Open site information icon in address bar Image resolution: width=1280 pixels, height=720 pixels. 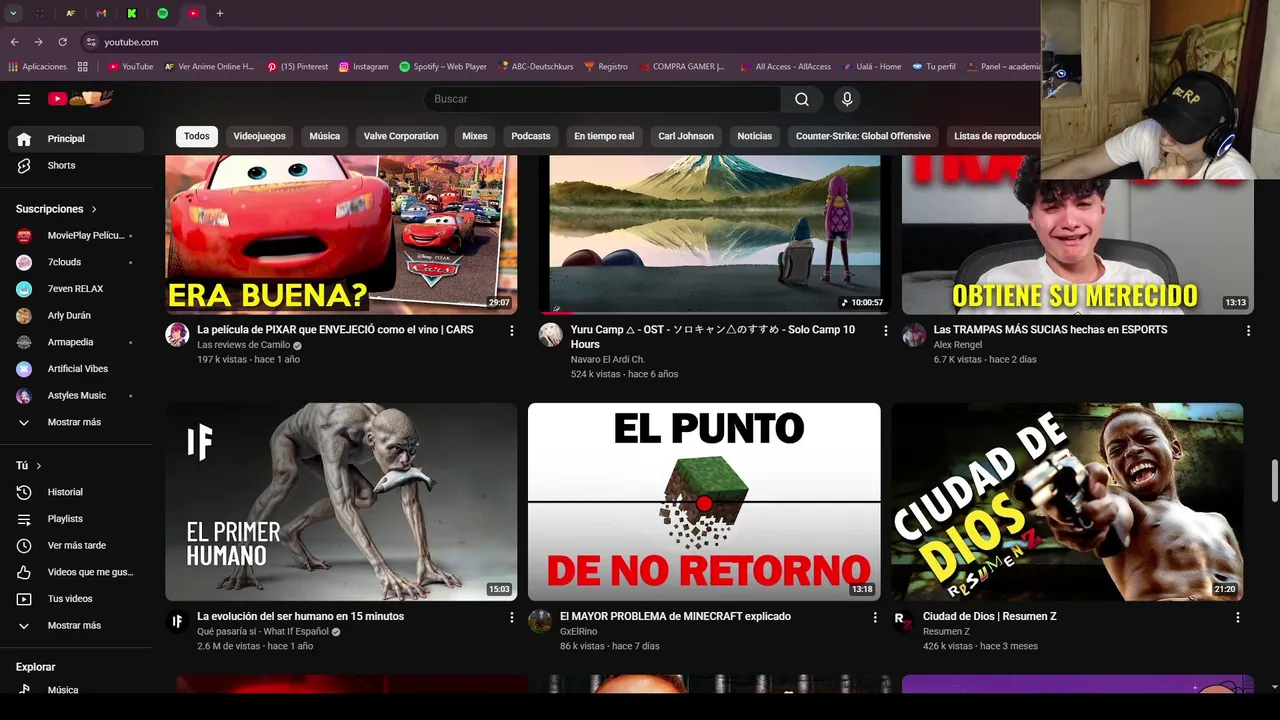pyautogui.click(x=91, y=42)
